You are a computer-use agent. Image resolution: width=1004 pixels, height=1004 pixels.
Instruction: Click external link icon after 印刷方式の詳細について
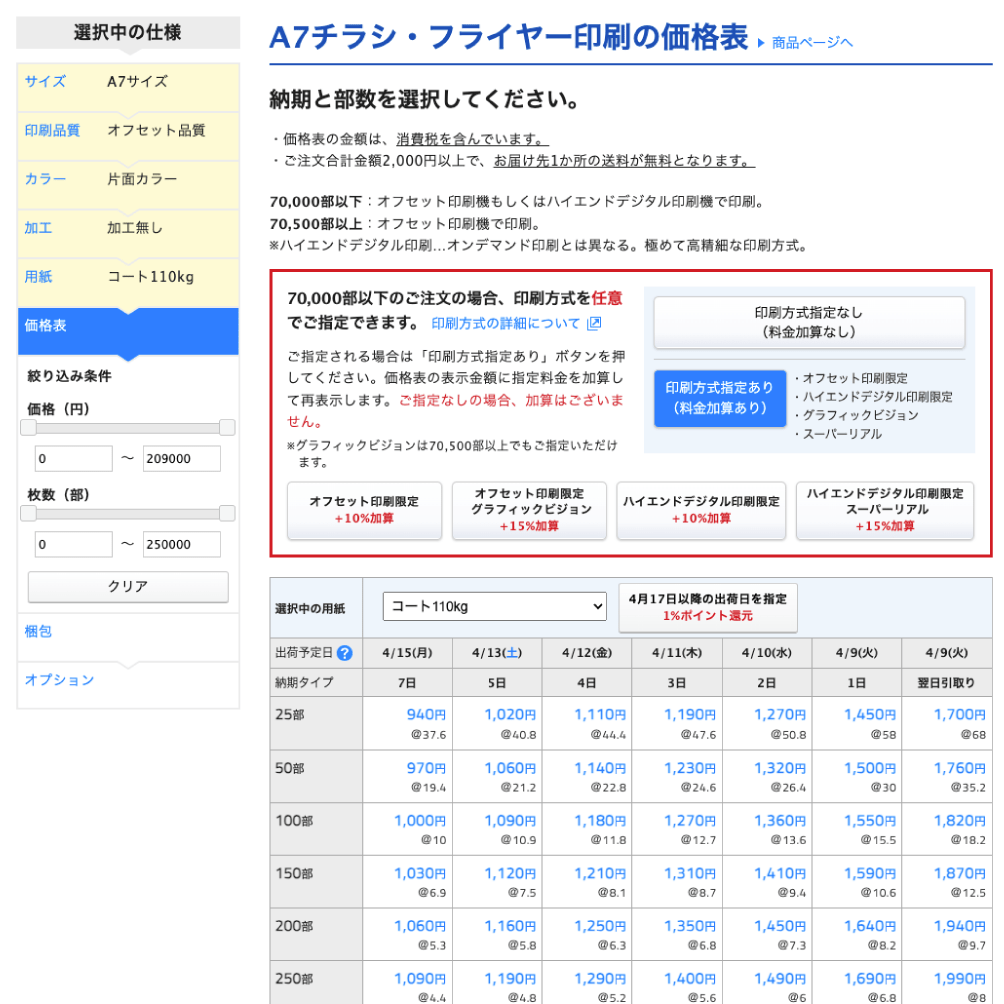click(594, 323)
